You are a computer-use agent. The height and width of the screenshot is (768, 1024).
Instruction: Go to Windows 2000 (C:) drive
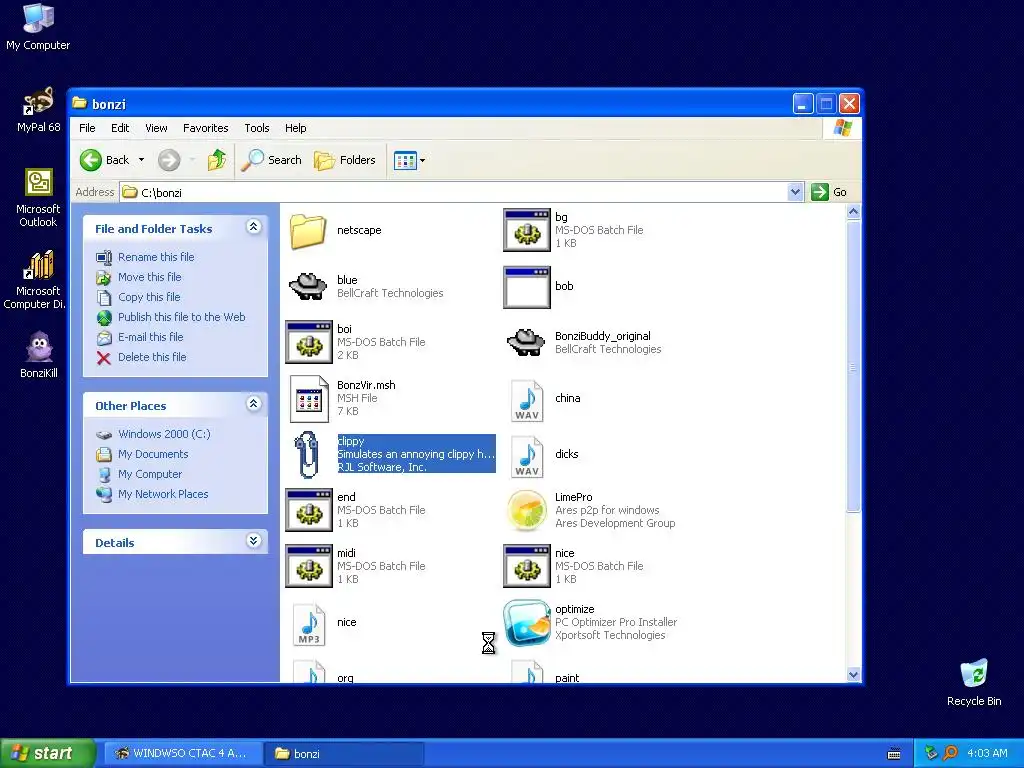pyautogui.click(x=164, y=434)
